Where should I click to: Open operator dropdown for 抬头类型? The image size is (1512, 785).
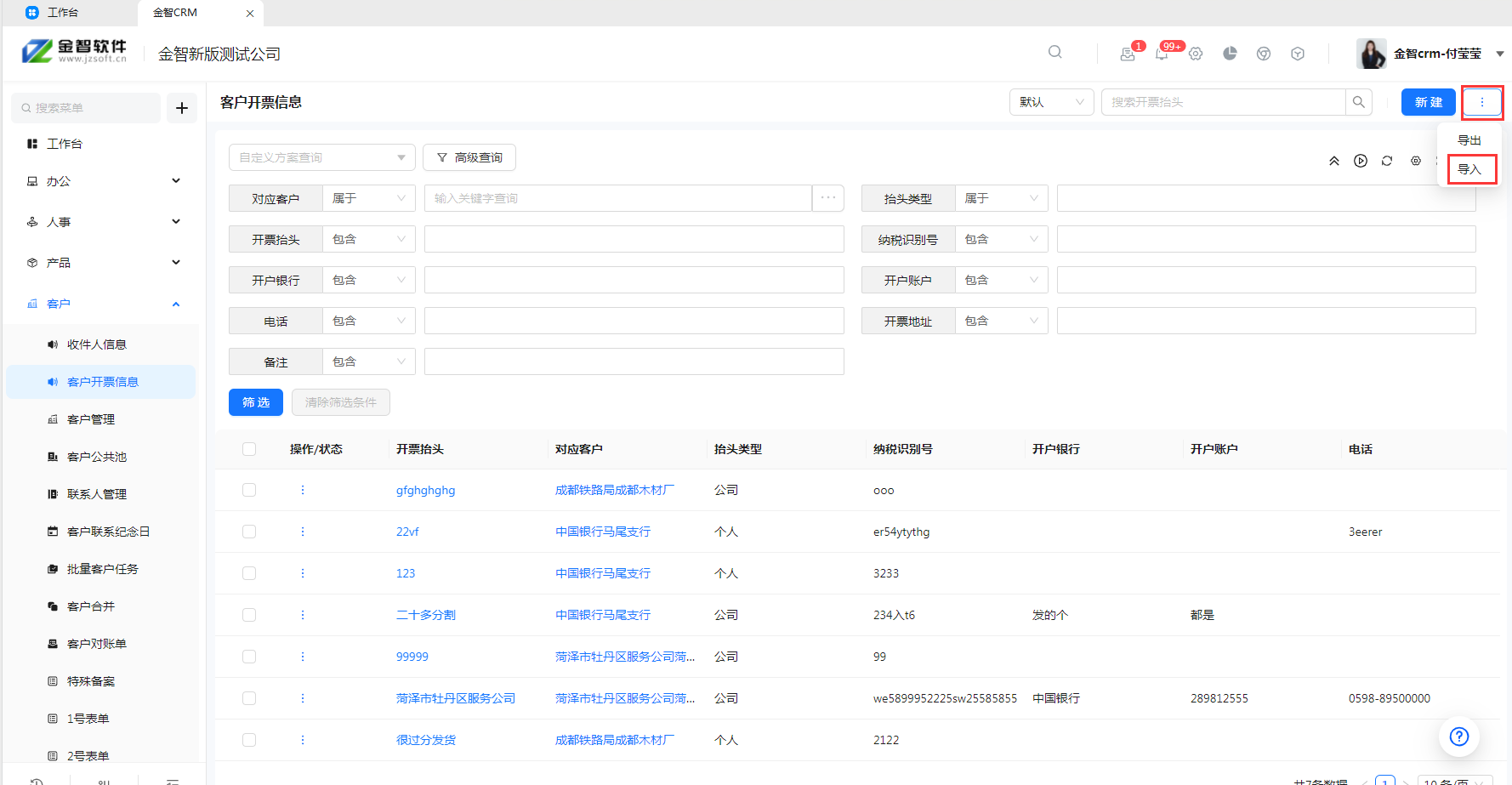1002,198
